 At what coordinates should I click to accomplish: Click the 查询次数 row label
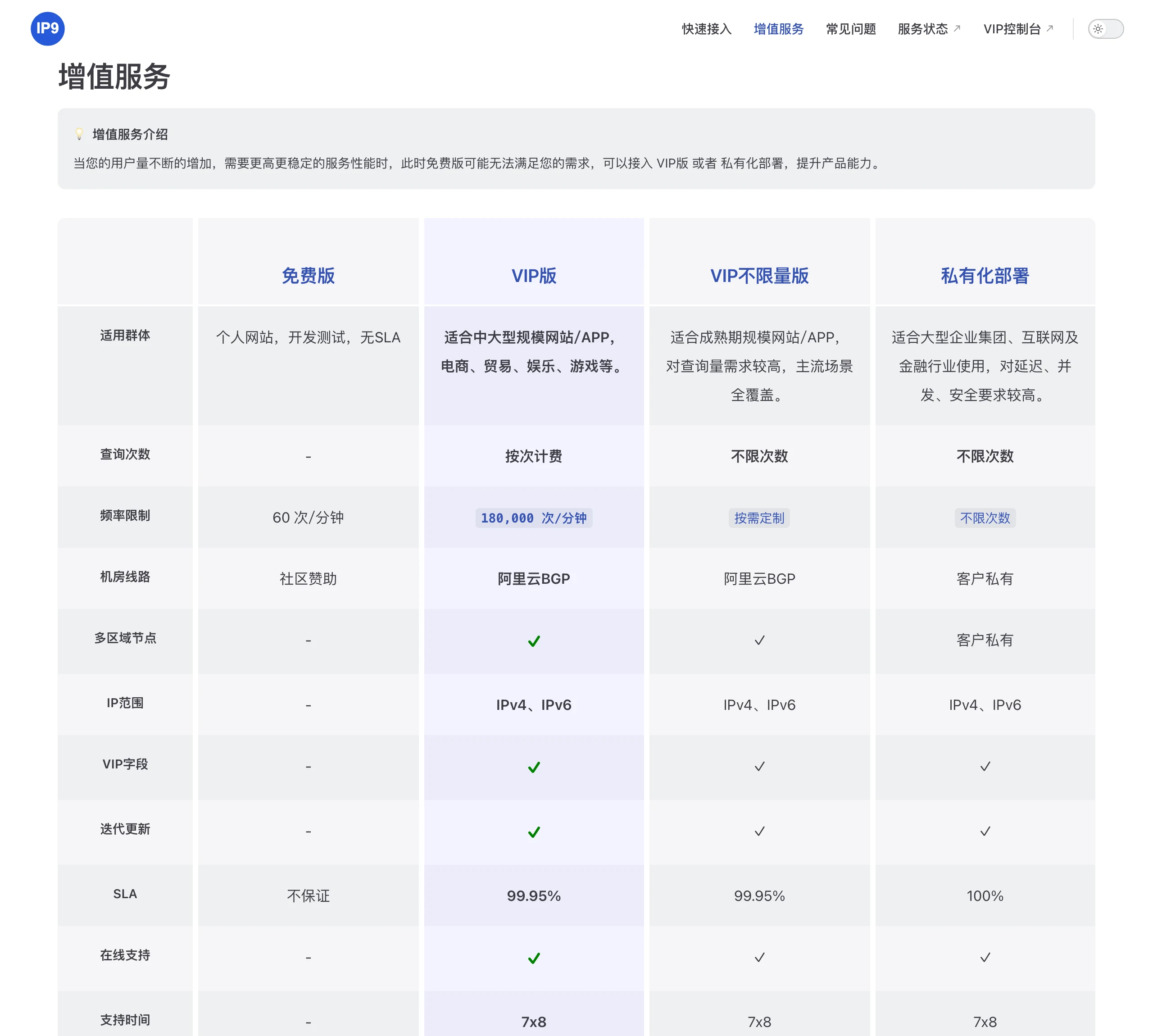125,454
